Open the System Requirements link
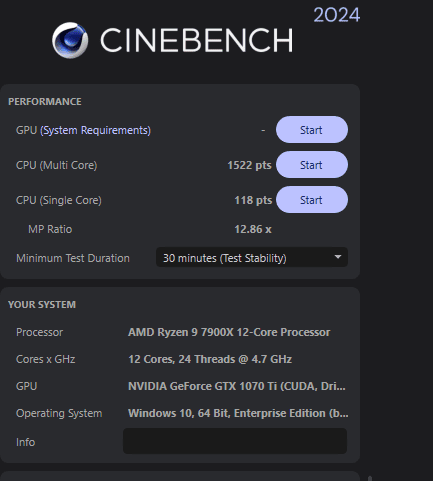 coord(95,130)
